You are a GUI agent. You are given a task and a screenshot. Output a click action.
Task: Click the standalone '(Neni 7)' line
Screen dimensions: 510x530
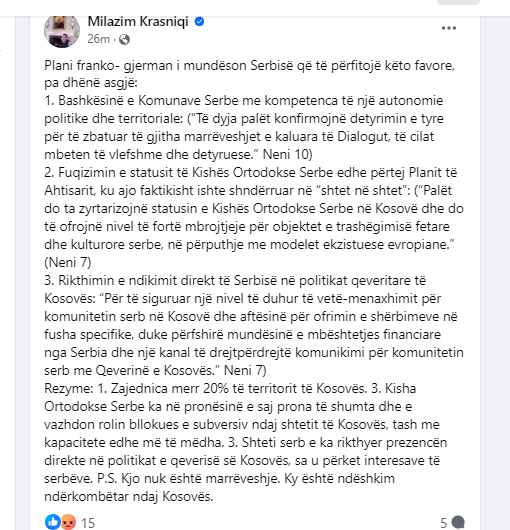click(68, 262)
